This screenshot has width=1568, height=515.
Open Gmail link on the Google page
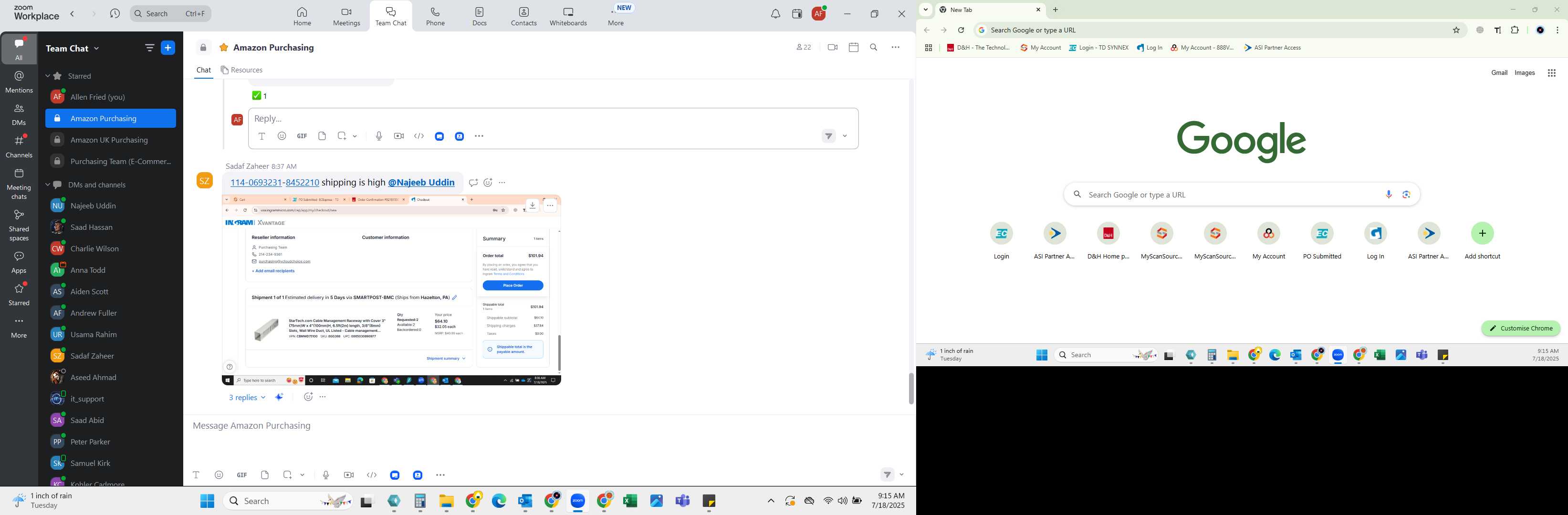(1499, 73)
